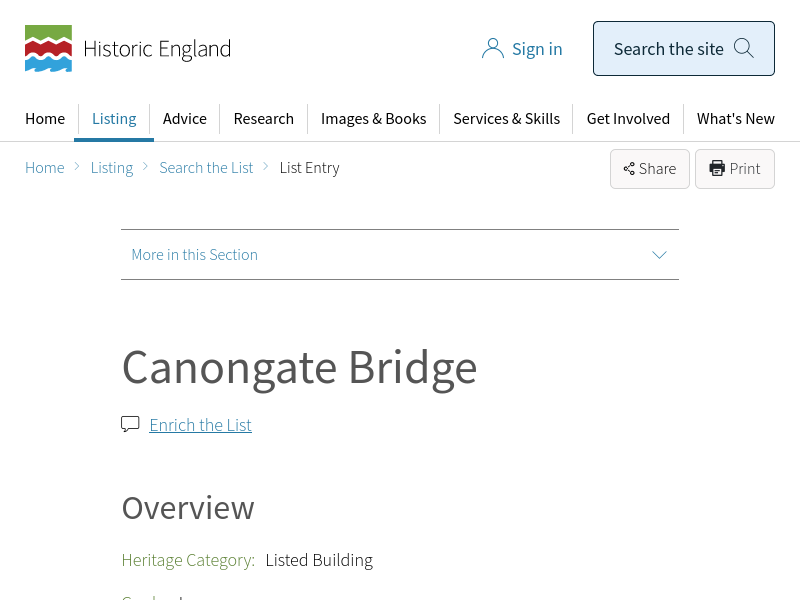Click the Share icon

[x=629, y=169]
